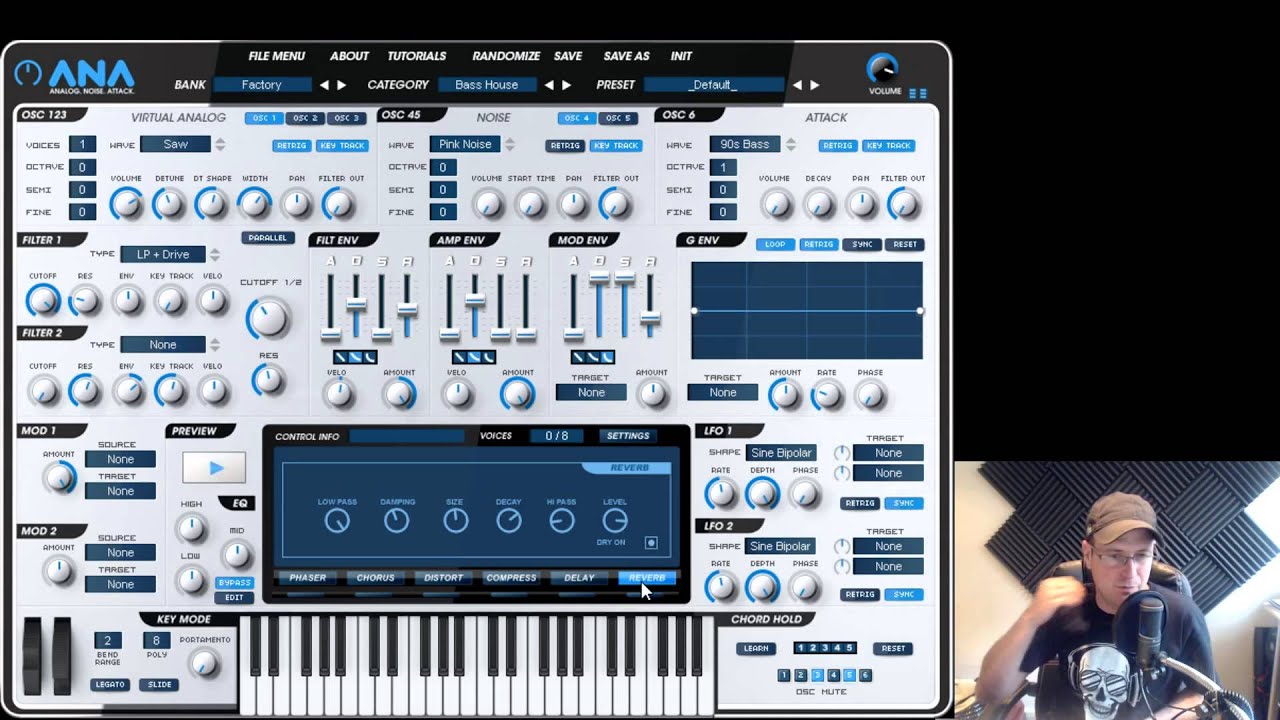Click the Filt Env Decay slider
This screenshot has height=720, width=1280.
tap(356, 304)
